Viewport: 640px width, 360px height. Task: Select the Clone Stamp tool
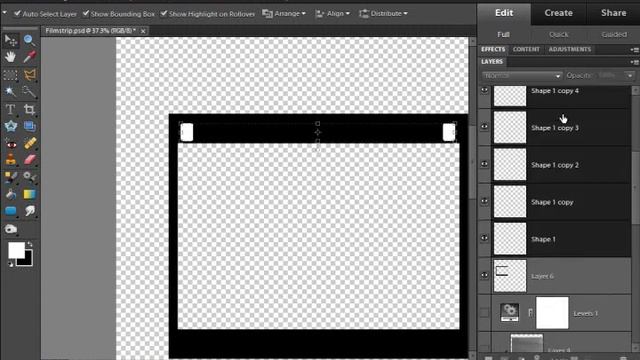(x=11, y=160)
